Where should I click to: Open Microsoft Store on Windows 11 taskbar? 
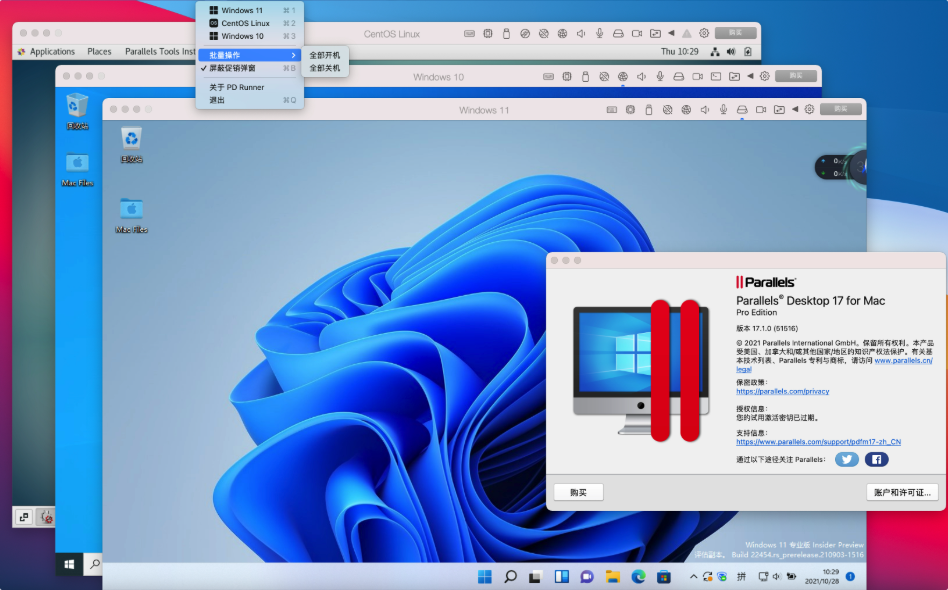click(x=664, y=577)
